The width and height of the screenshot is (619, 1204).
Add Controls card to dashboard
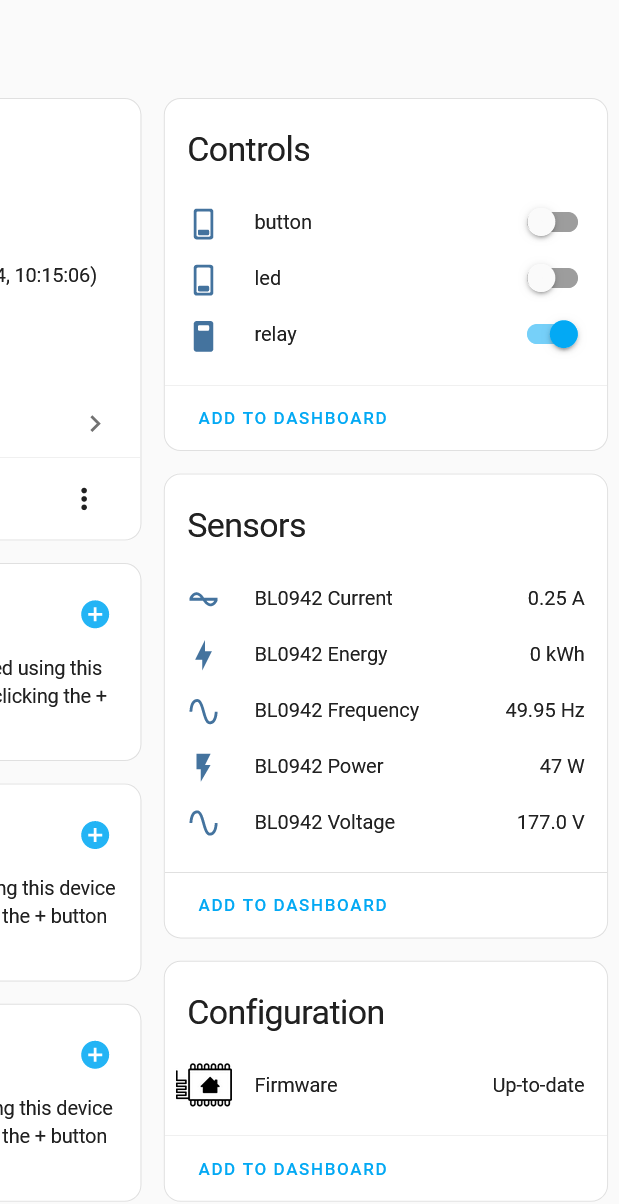(x=293, y=418)
